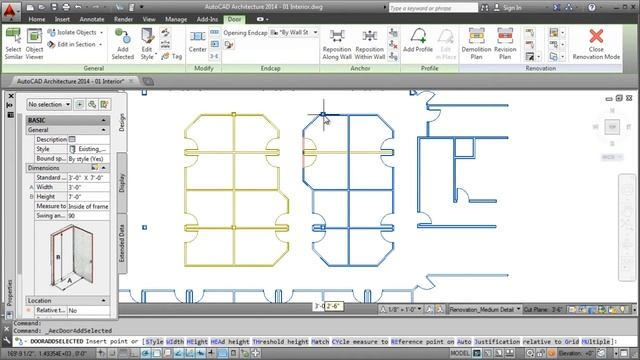The height and width of the screenshot is (360, 640).
Task: Click Close Renovation Mode
Action: 596,44
